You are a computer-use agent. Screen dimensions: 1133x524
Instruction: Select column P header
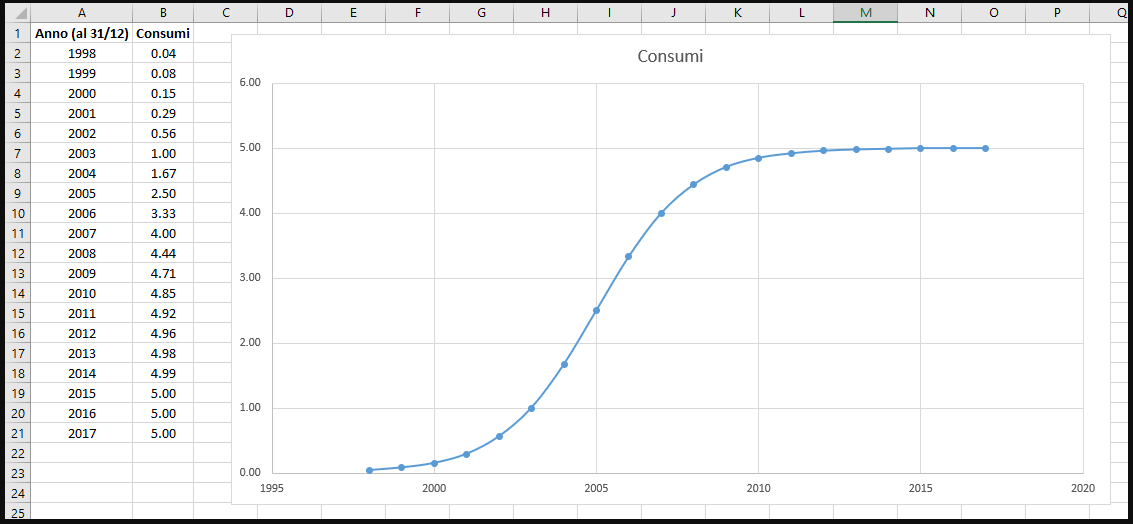[1057, 13]
